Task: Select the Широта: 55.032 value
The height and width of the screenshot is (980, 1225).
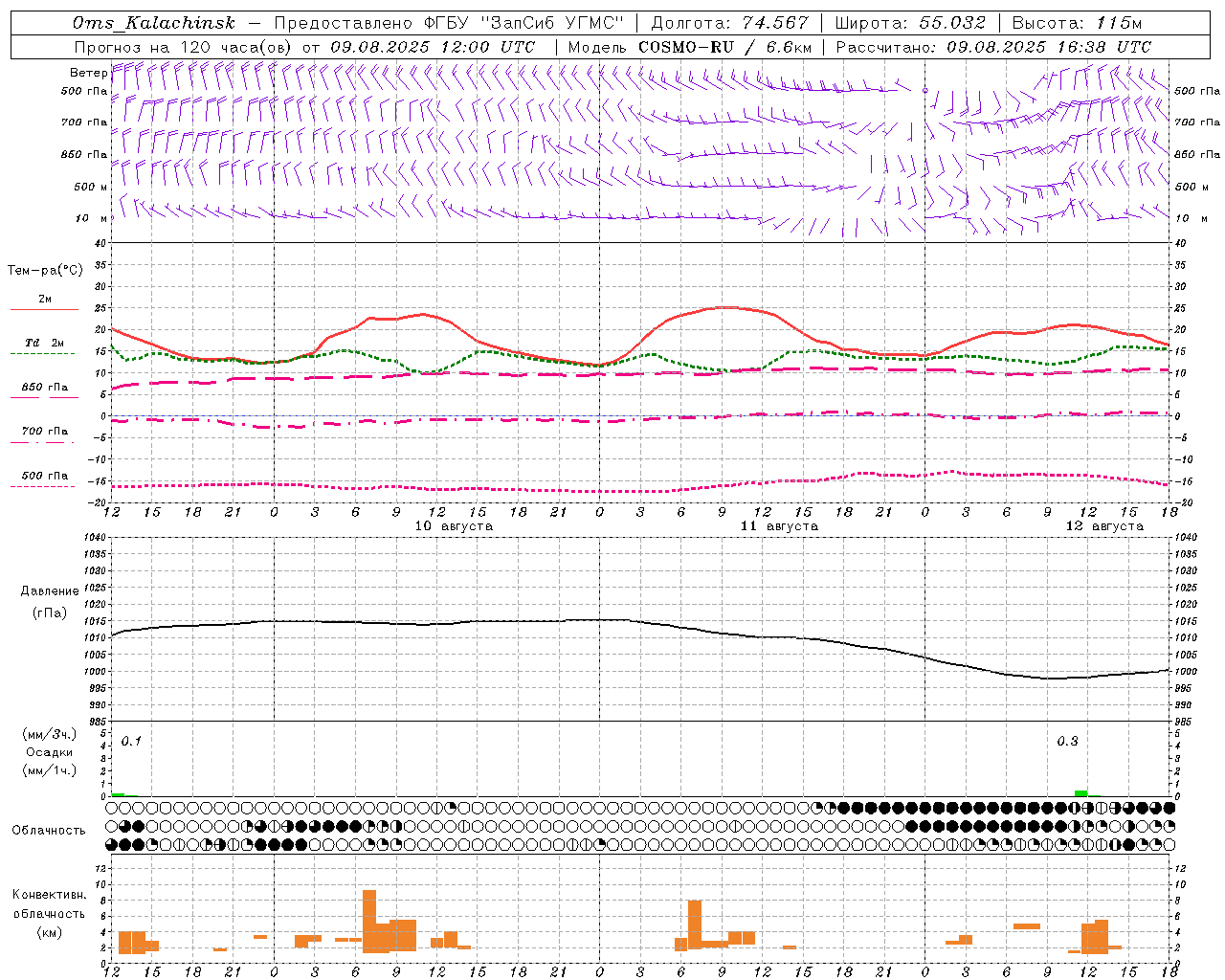Action: [x=910, y=23]
